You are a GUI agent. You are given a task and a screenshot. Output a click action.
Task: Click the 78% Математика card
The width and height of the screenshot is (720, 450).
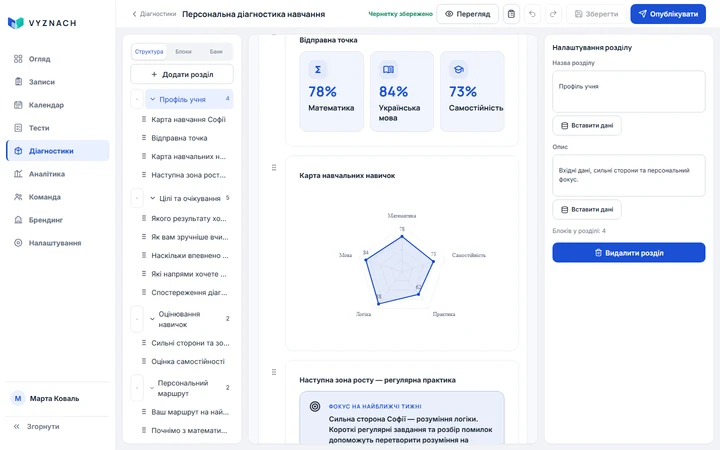[x=332, y=91]
